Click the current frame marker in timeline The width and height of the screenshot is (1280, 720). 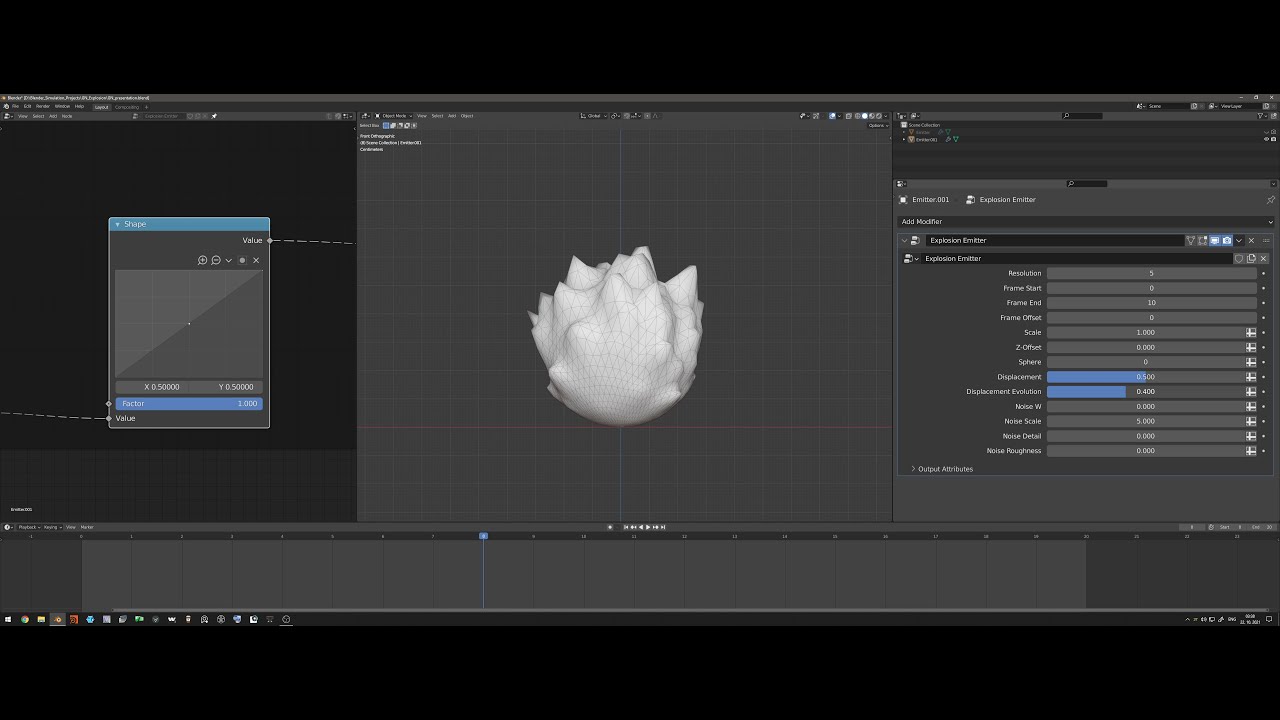coord(483,536)
